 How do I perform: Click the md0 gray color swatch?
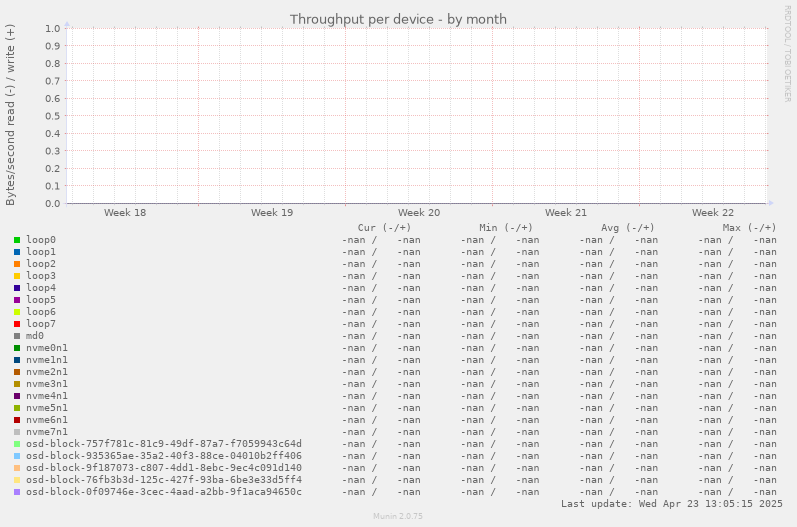coord(17,336)
